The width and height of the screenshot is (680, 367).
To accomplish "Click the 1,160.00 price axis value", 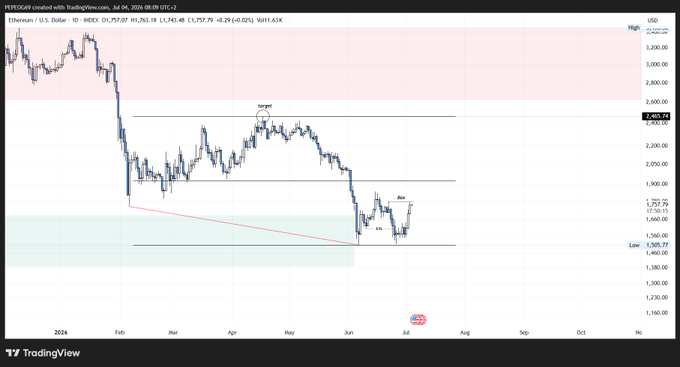I will [657, 312].
